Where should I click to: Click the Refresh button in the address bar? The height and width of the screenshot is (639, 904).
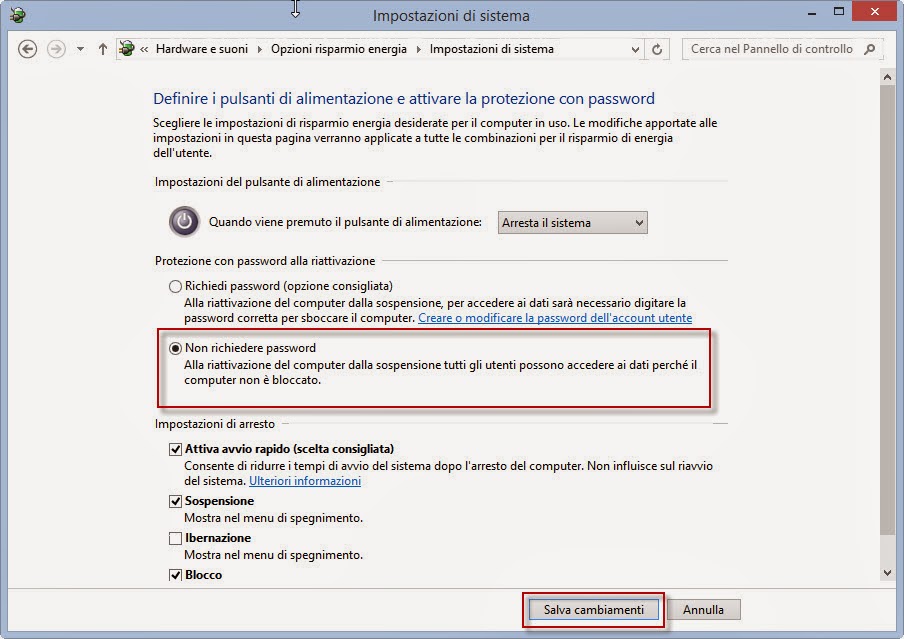[657, 50]
